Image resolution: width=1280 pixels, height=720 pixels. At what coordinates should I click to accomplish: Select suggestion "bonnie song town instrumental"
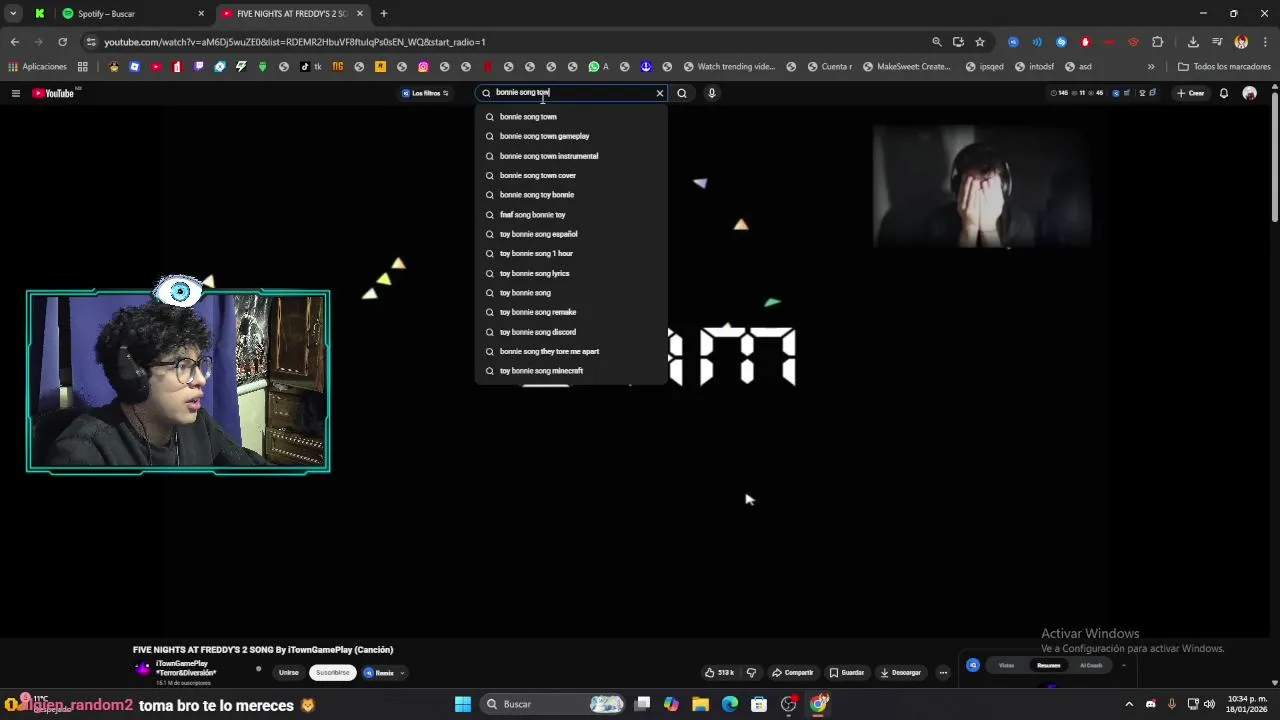point(571,156)
